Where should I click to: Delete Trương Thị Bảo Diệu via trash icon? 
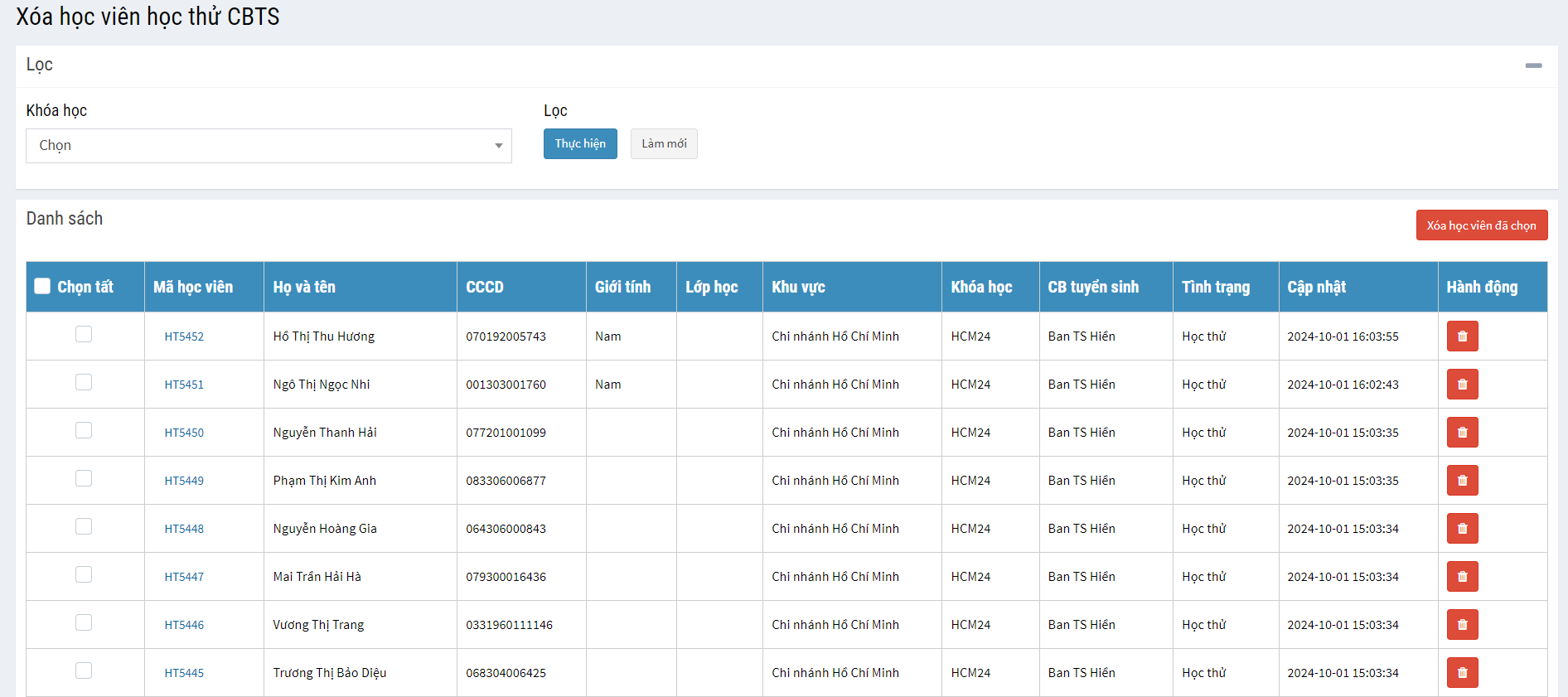pyautogui.click(x=1462, y=673)
